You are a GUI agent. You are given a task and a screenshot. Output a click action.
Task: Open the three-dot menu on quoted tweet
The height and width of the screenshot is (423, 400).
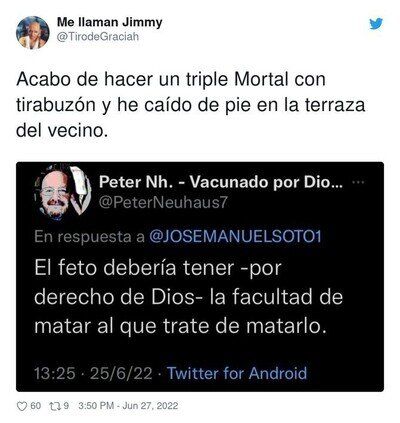(358, 182)
